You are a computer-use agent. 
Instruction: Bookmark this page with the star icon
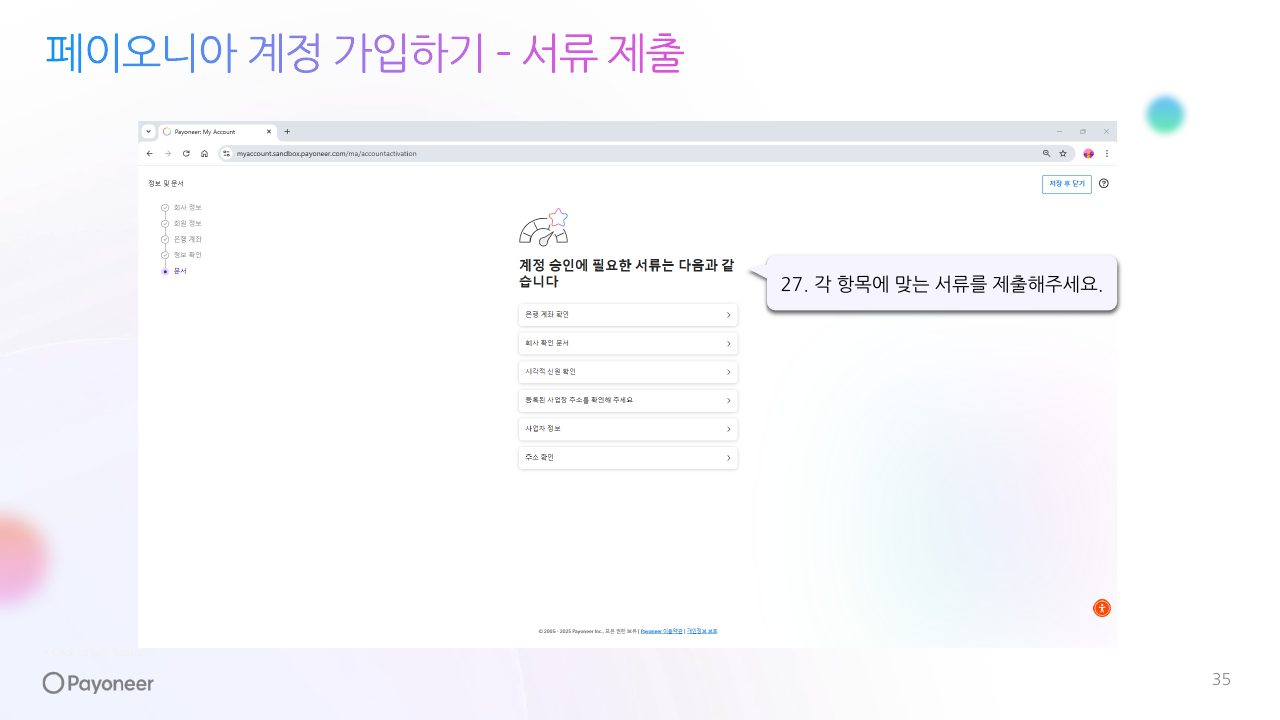pyautogui.click(x=1063, y=154)
